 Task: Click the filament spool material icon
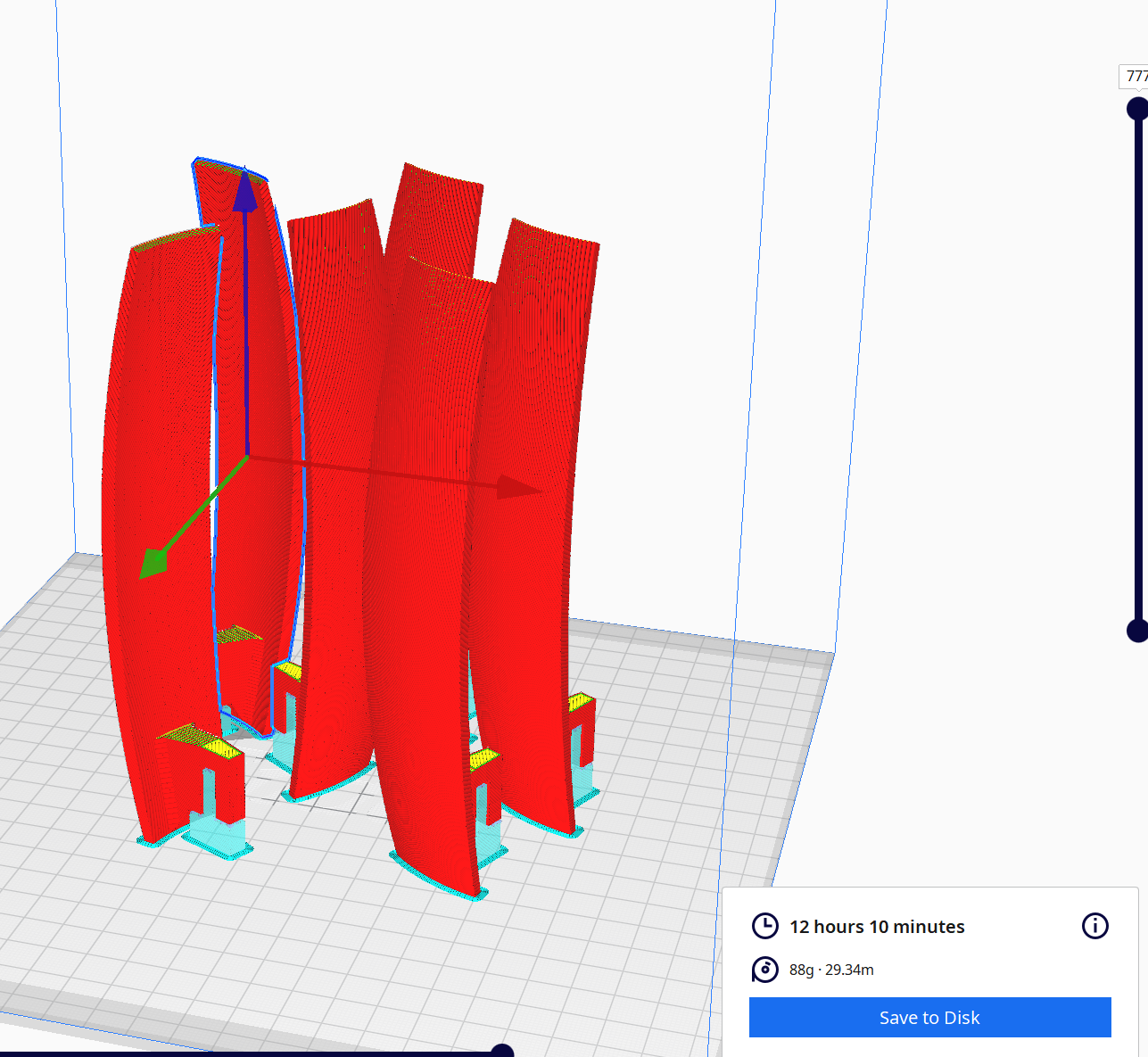tap(764, 969)
